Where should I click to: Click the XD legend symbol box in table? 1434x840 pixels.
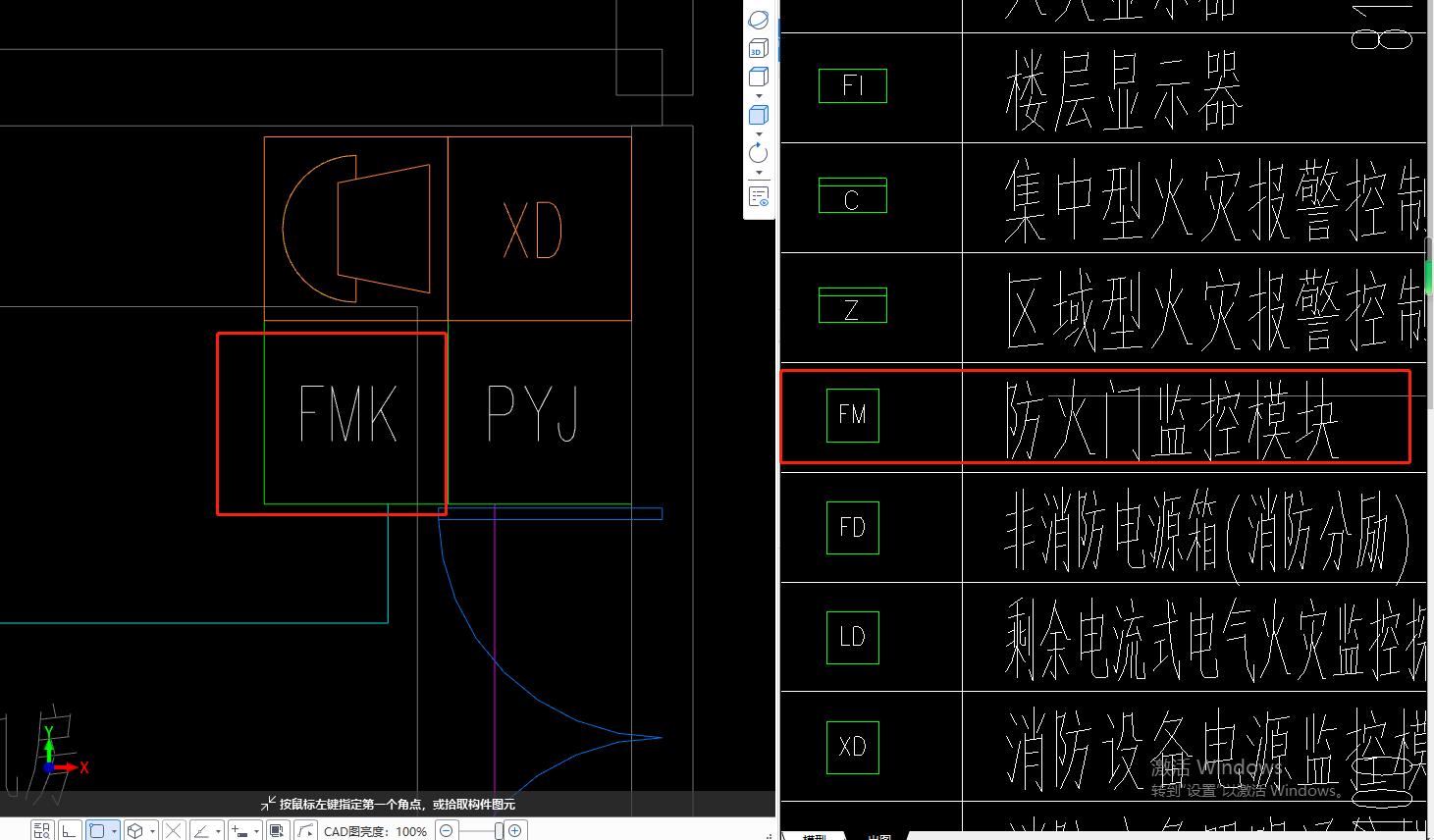click(x=853, y=747)
